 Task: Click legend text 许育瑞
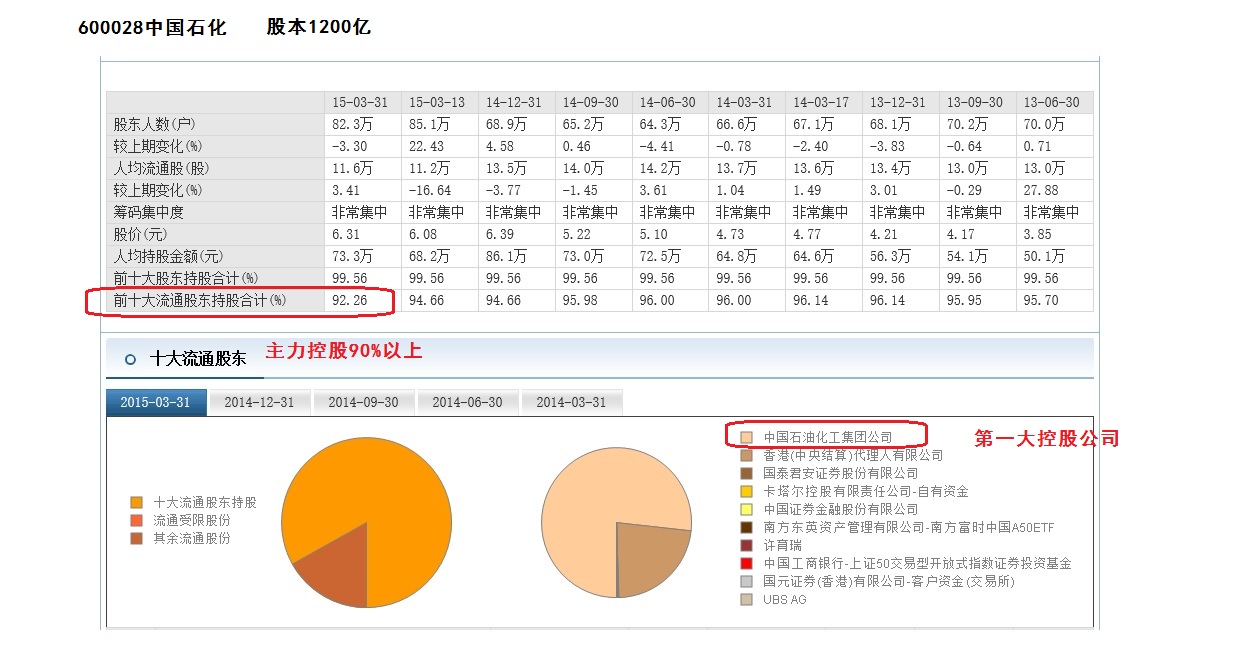coord(782,545)
